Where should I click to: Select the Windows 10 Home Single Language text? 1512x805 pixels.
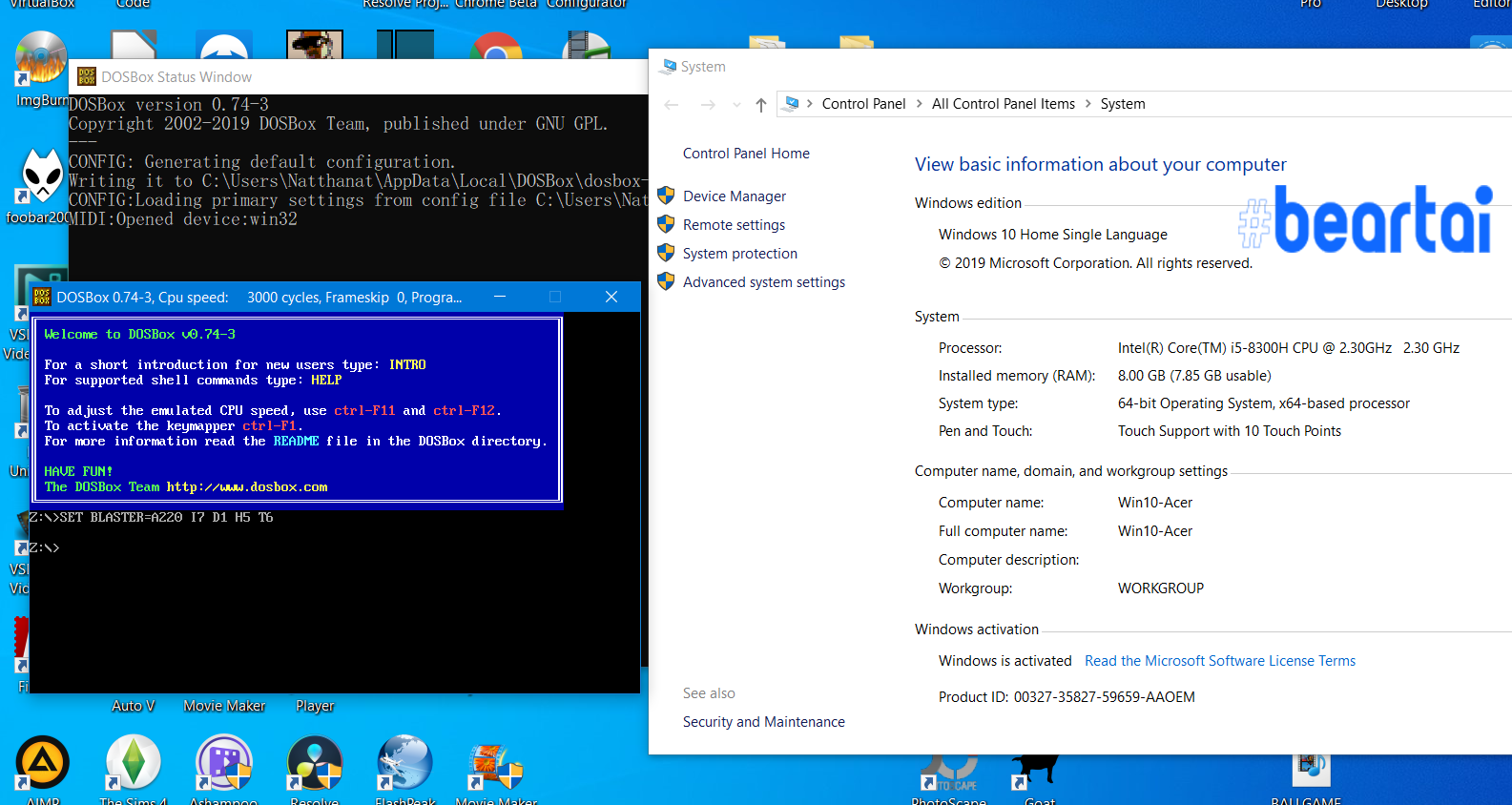(1053, 235)
